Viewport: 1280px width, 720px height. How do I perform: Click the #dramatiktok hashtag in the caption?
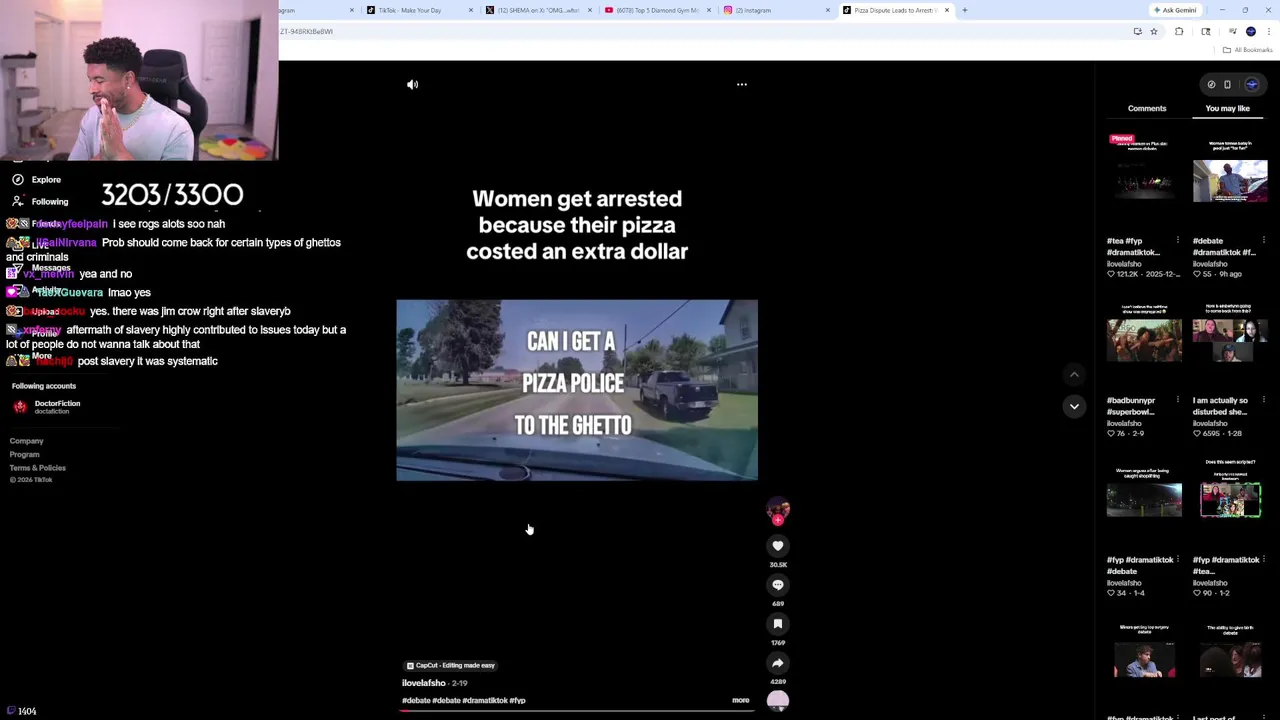click(484, 701)
